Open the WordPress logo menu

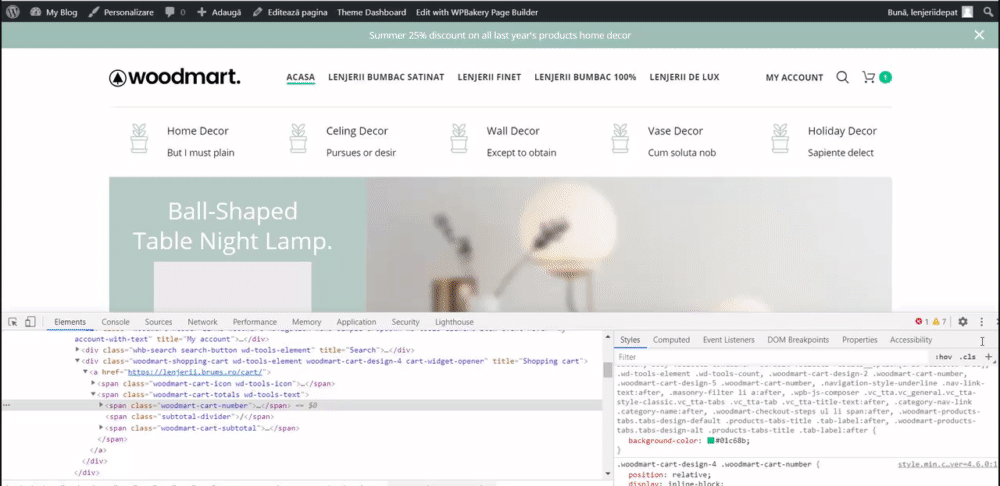(x=13, y=11)
